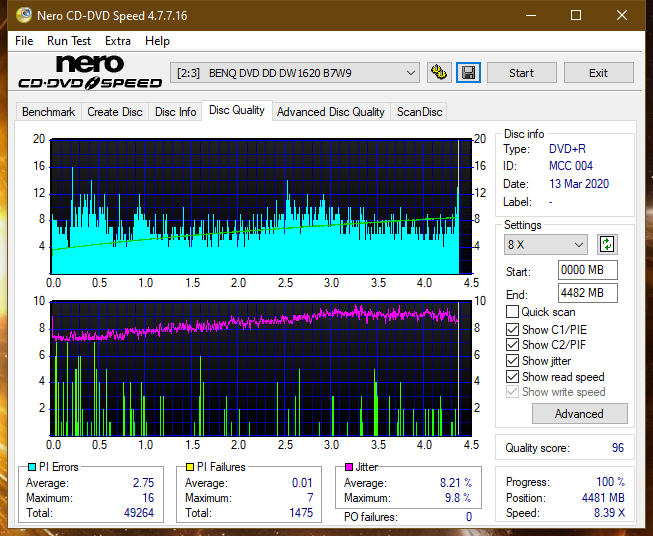This screenshot has width=653, height=536.
Task: Enable the Quick scan checkbox
Action: tap(512, 312)
